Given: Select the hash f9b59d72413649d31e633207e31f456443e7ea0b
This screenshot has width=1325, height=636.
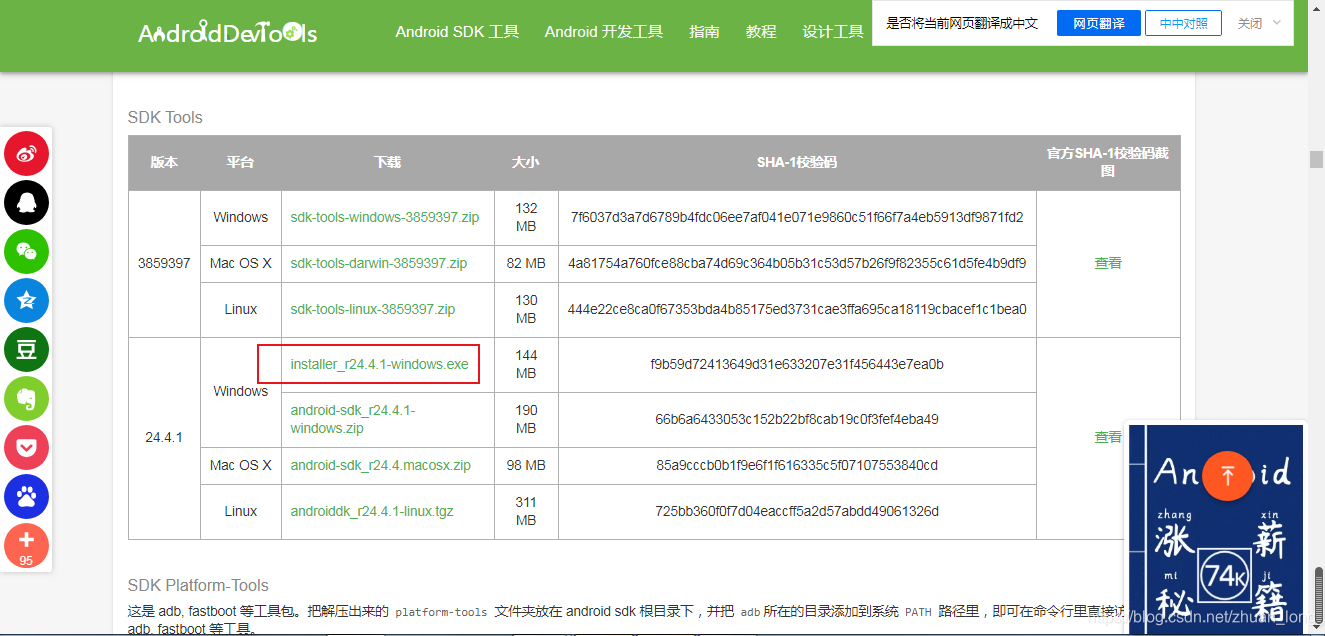Looking at the screenshot, I should (797, 364).
